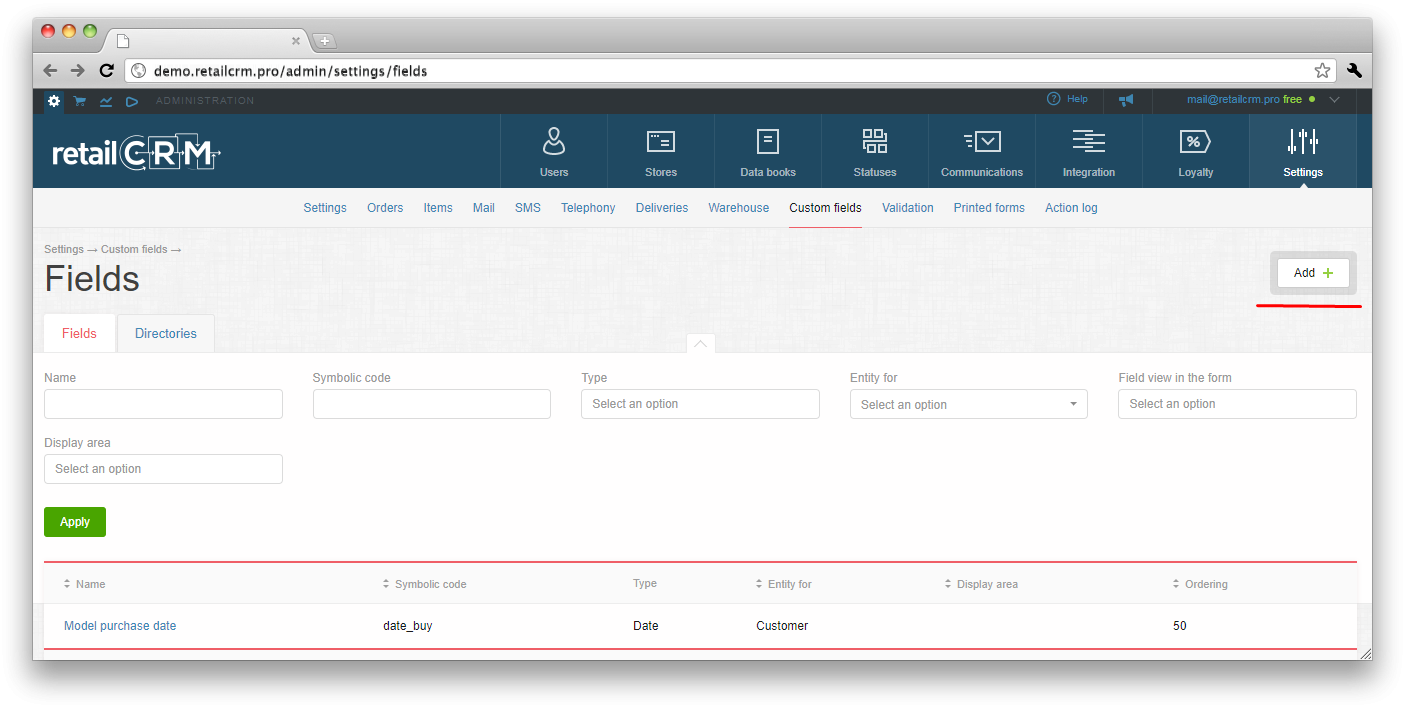The height and width of the screenshot is (708, 1405).
Task: Click date_buy symbolic code cell
Action: click(408, 626)
